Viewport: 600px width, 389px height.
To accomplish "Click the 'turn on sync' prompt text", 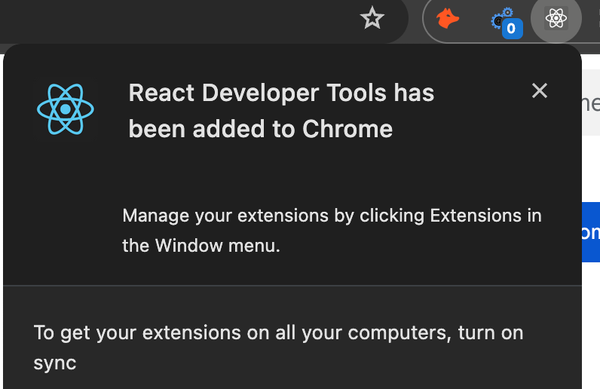I will [278, 347].
